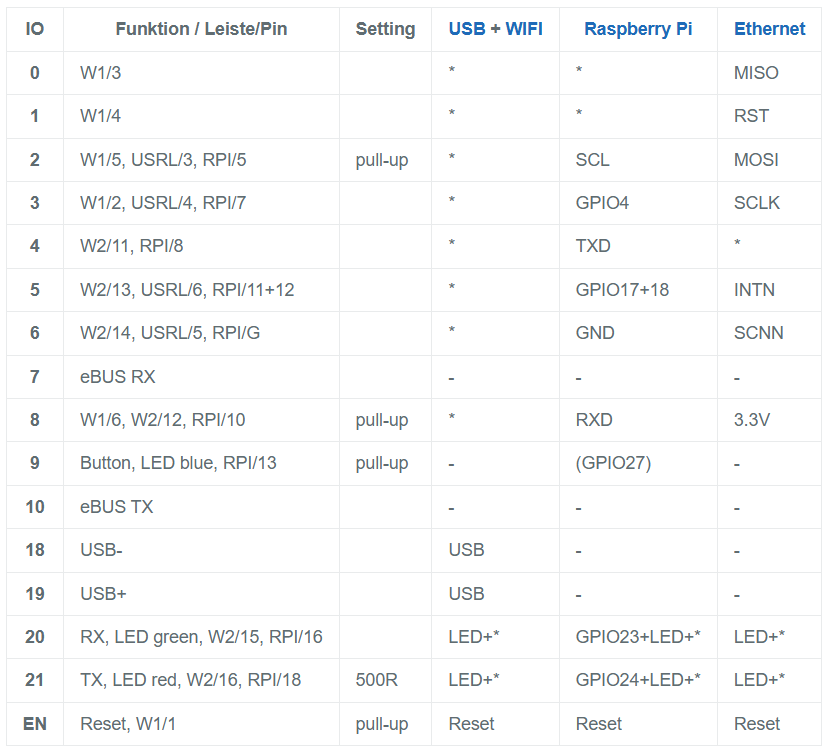Click the SCLK cell in Ethernet column
This screenshot has height=749, width=826.
click(757, 203)
